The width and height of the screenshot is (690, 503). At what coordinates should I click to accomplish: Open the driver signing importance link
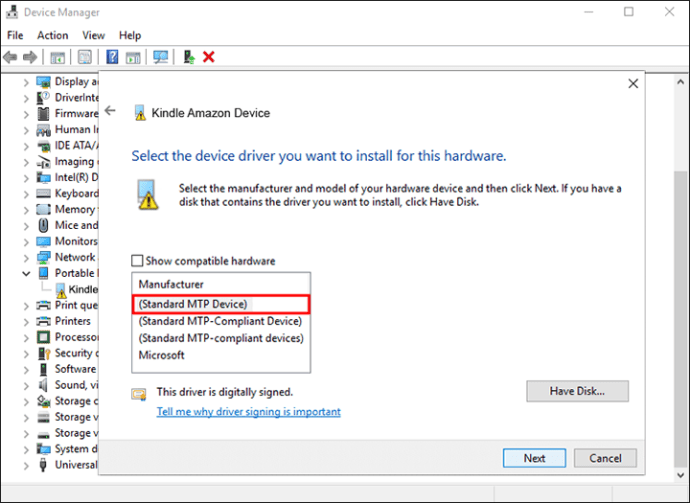pos(248,412)
